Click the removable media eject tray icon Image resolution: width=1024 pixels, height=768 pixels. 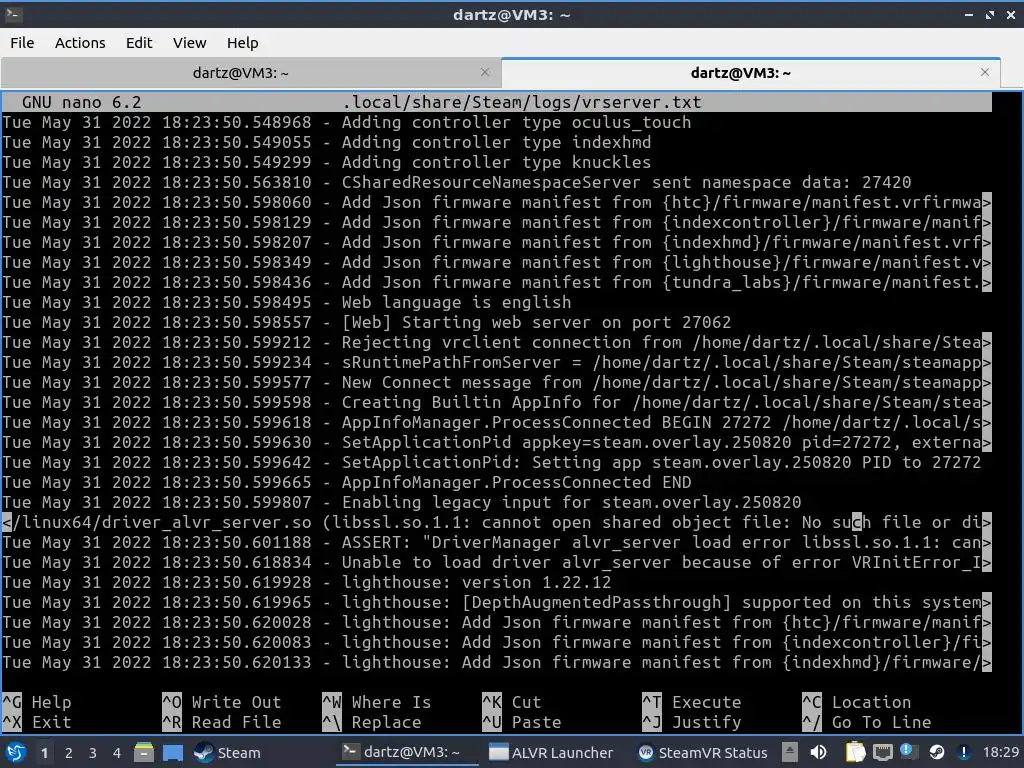[790, 752]
